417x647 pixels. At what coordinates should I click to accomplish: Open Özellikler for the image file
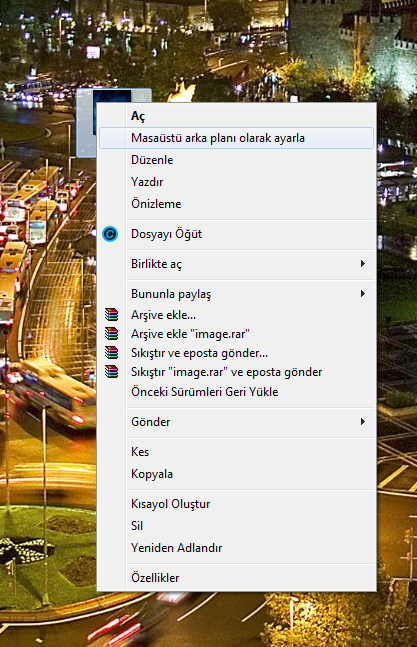236,578
